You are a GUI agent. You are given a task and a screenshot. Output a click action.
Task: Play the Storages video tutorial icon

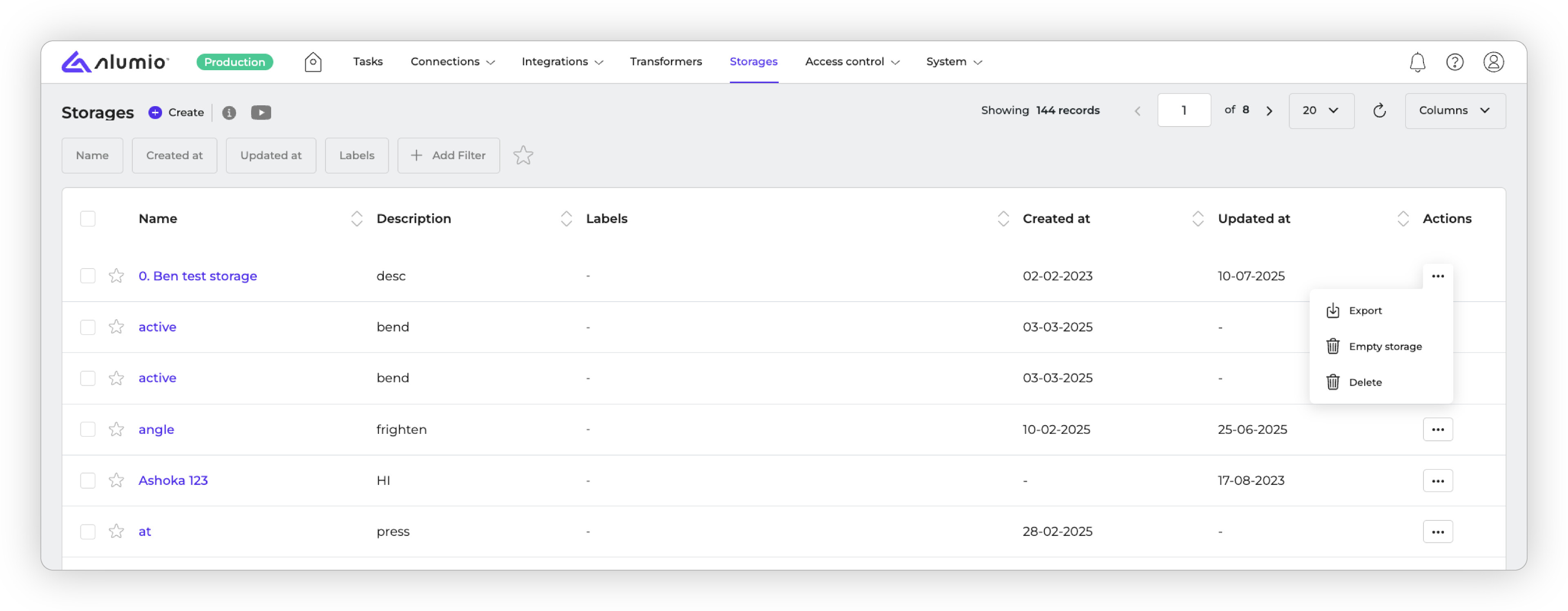(x=261, y=113)
